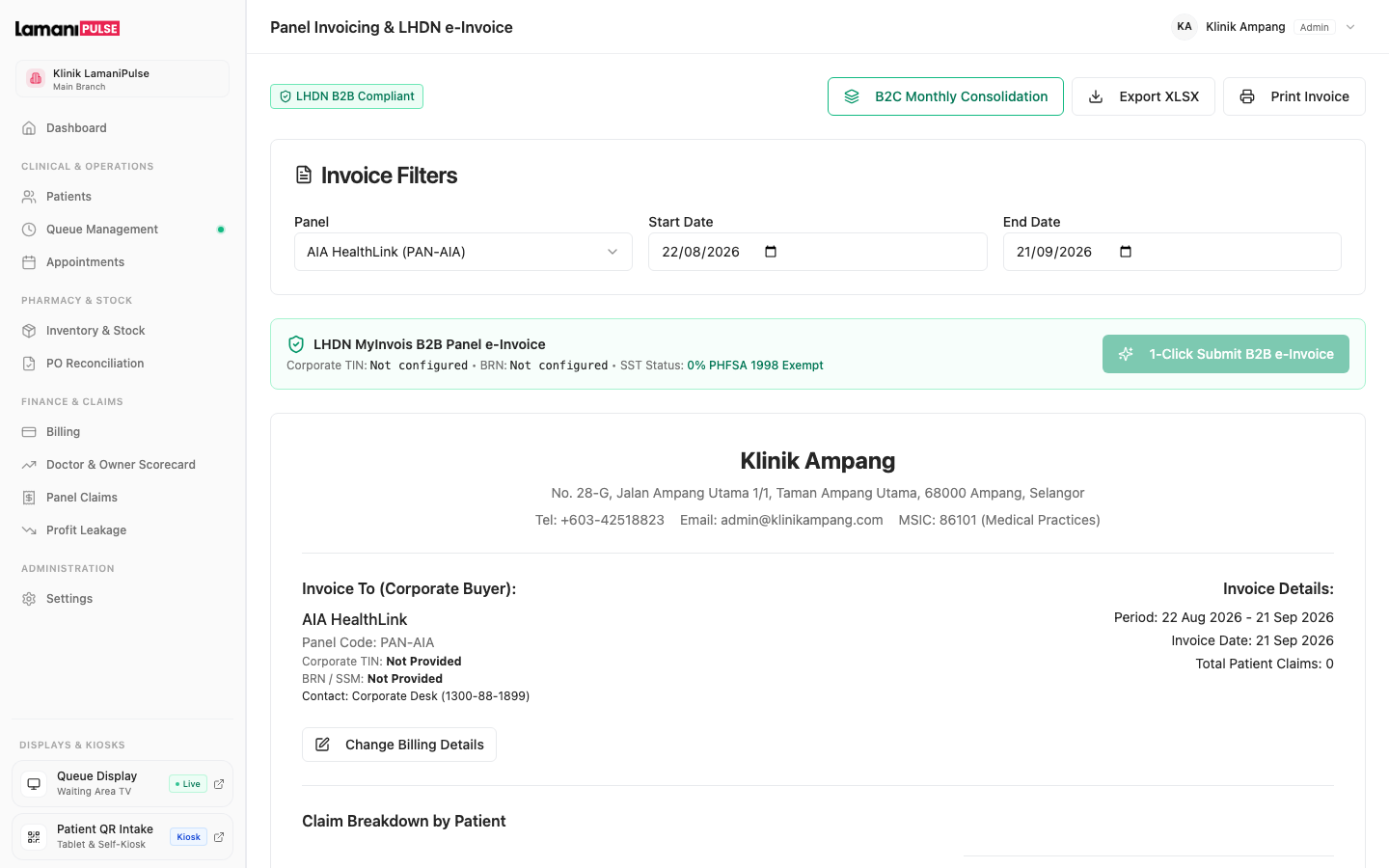The image size is (1389, 868).
Task: Click Total Patient Claims: 0 text
Action: click(x=1265, y=664)
